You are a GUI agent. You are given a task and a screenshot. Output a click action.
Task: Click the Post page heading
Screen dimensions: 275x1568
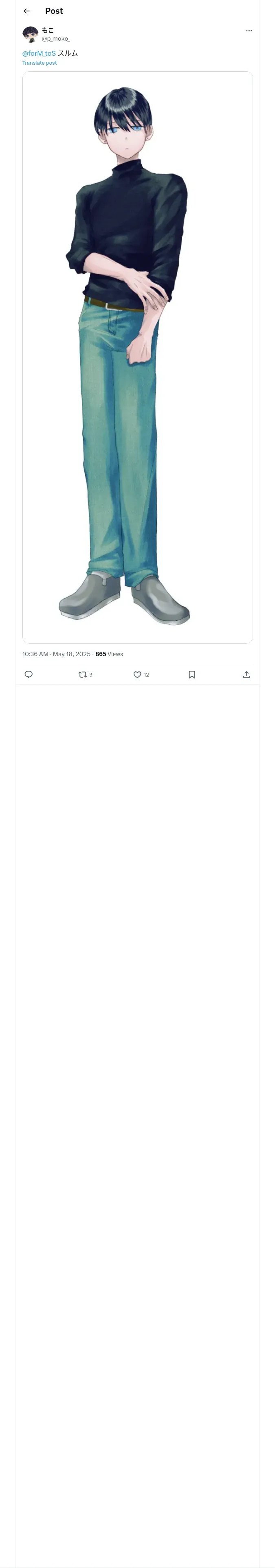point(54,11)
